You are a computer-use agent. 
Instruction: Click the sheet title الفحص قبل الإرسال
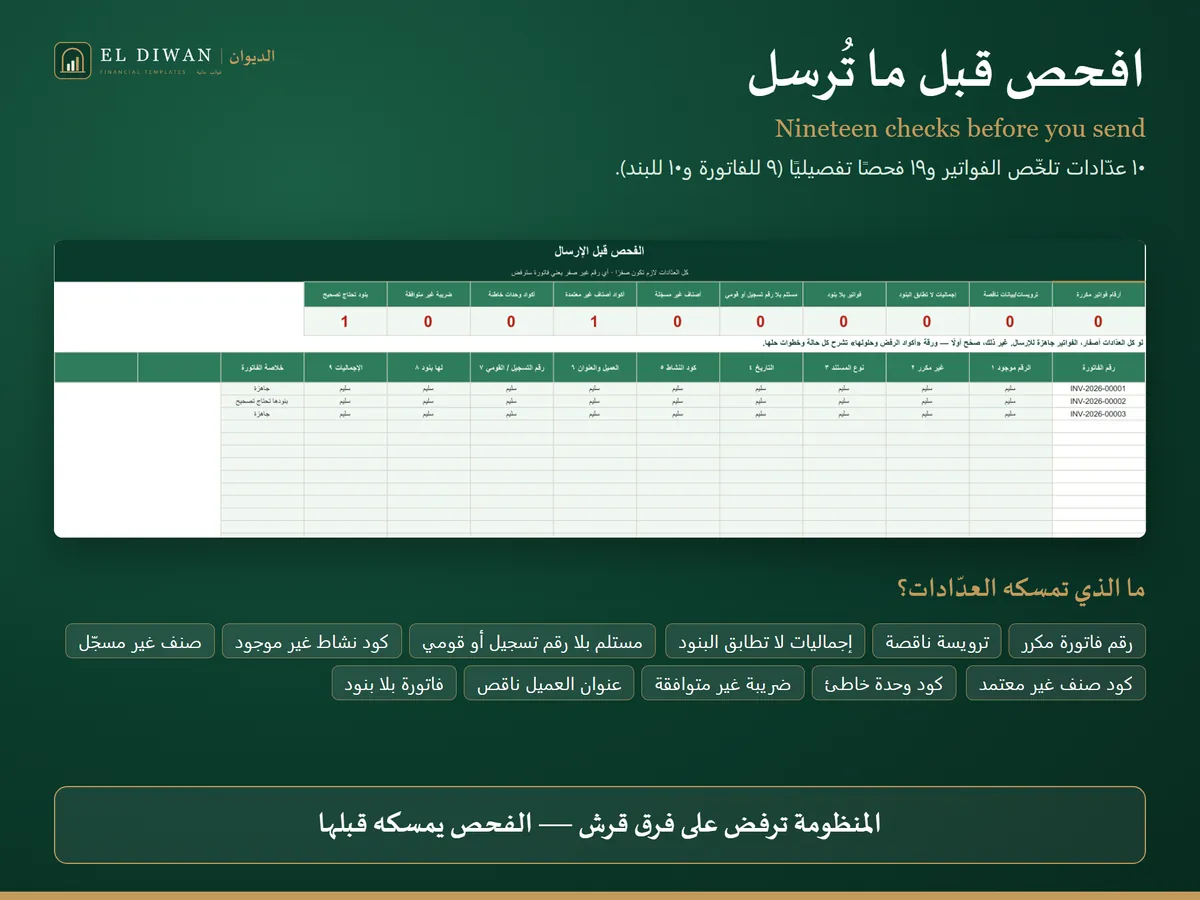pyautogui.click(x=600, y=251)
